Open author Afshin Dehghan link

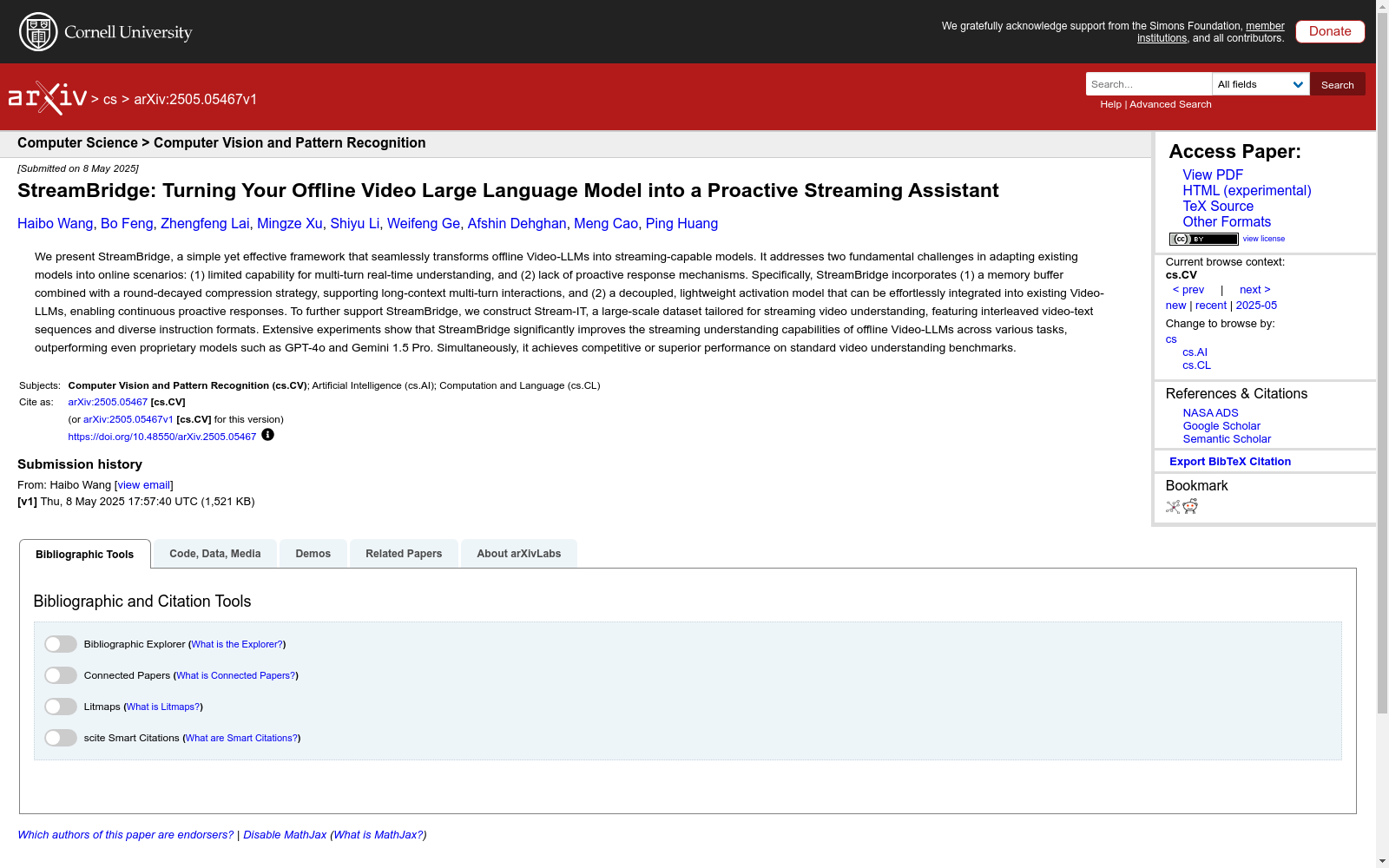click(517, 223)
